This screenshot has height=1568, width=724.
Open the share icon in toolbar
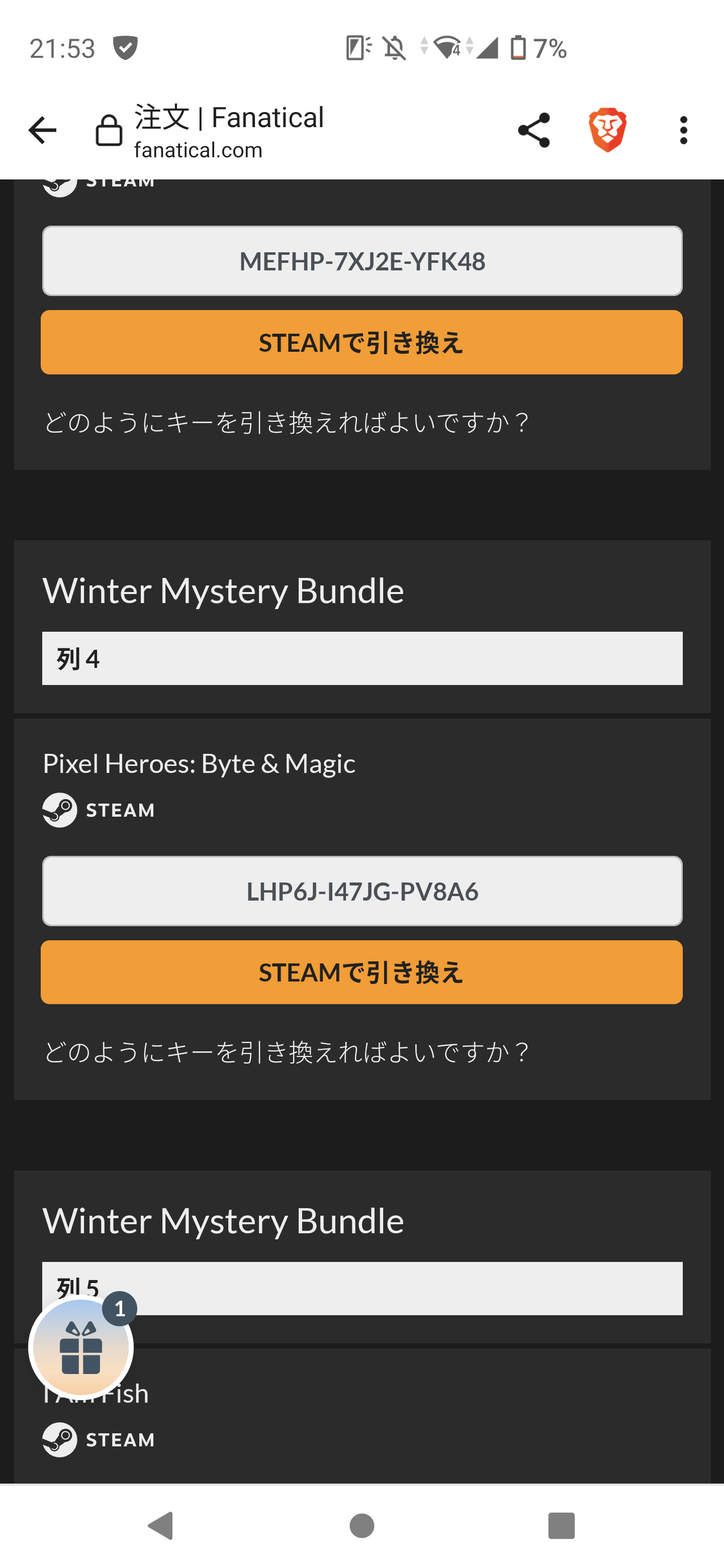tap(533, 130)
